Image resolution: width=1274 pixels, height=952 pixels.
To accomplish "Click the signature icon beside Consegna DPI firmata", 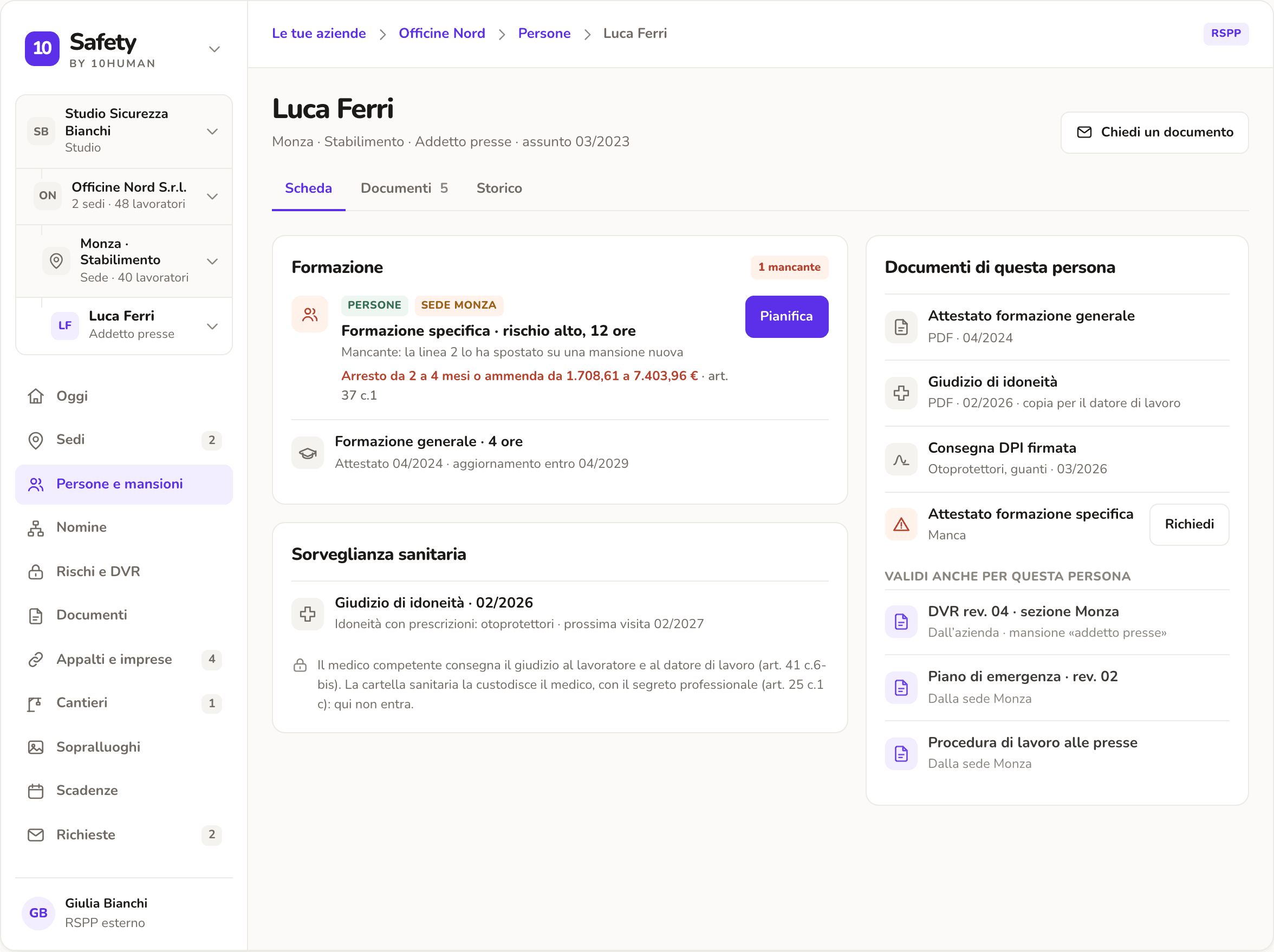I will point(901,459).
